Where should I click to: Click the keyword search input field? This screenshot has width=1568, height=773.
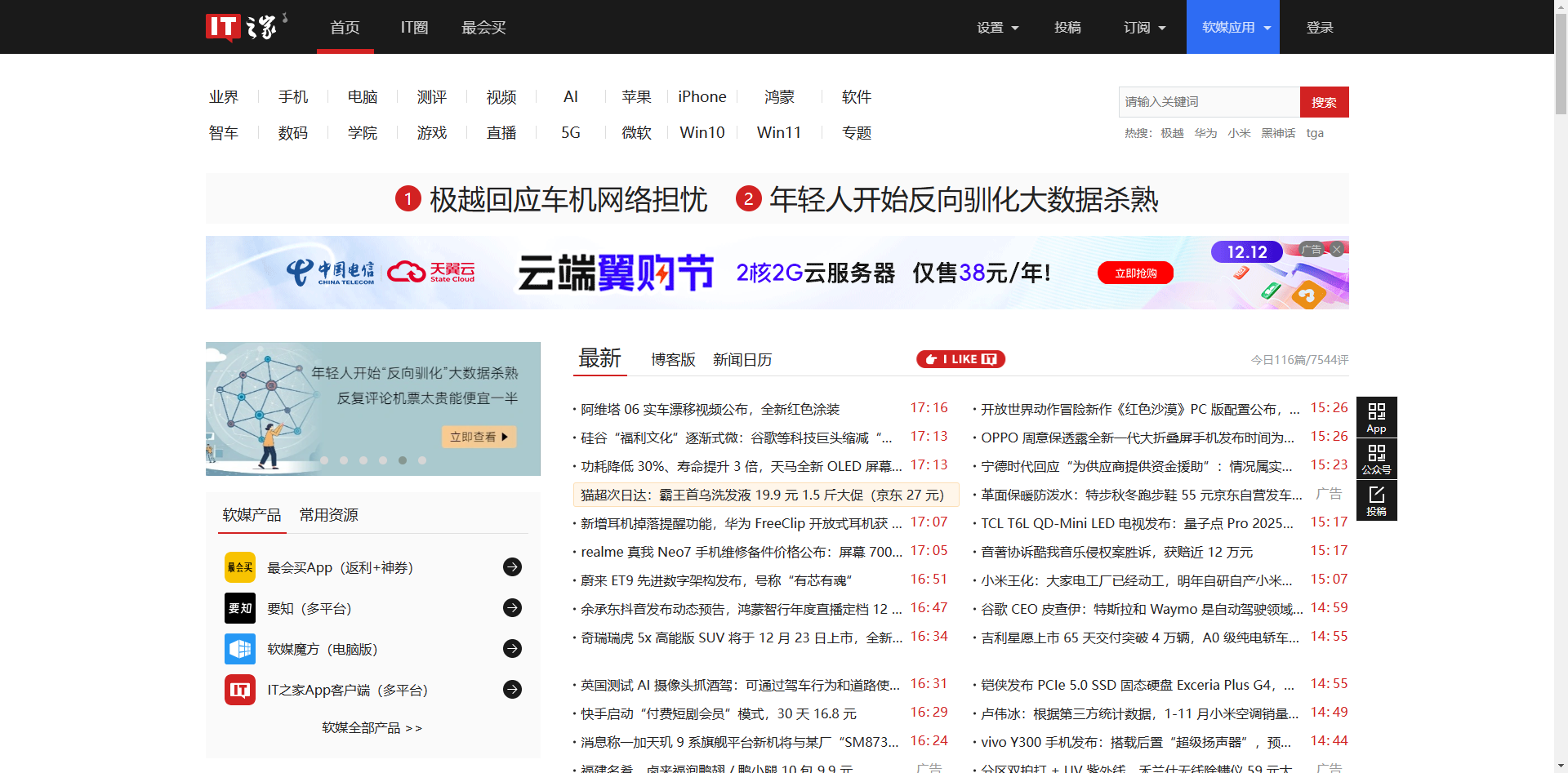1209,102
